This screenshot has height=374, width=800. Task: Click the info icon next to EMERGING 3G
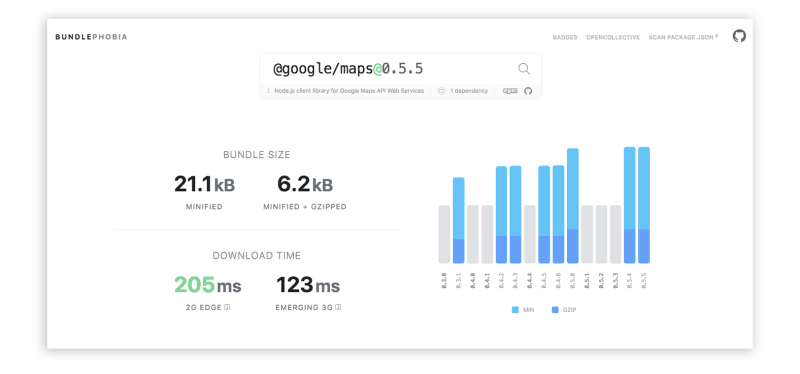click(338, 307)
